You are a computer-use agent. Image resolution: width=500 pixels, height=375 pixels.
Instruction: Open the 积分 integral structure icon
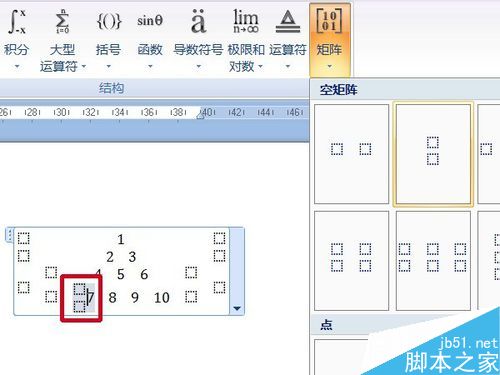(x=17, y=21)
